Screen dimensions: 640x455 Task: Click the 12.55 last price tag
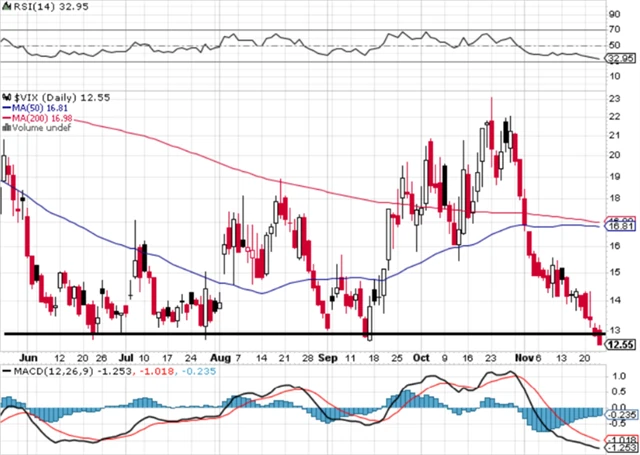622,345
